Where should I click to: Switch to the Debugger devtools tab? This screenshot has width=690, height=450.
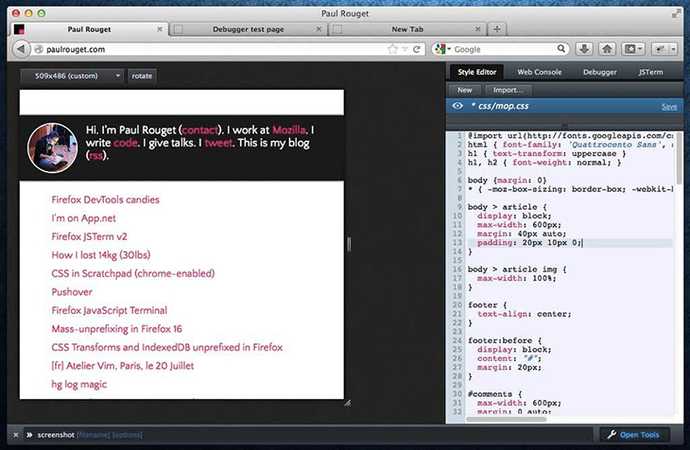pos(599,72)
